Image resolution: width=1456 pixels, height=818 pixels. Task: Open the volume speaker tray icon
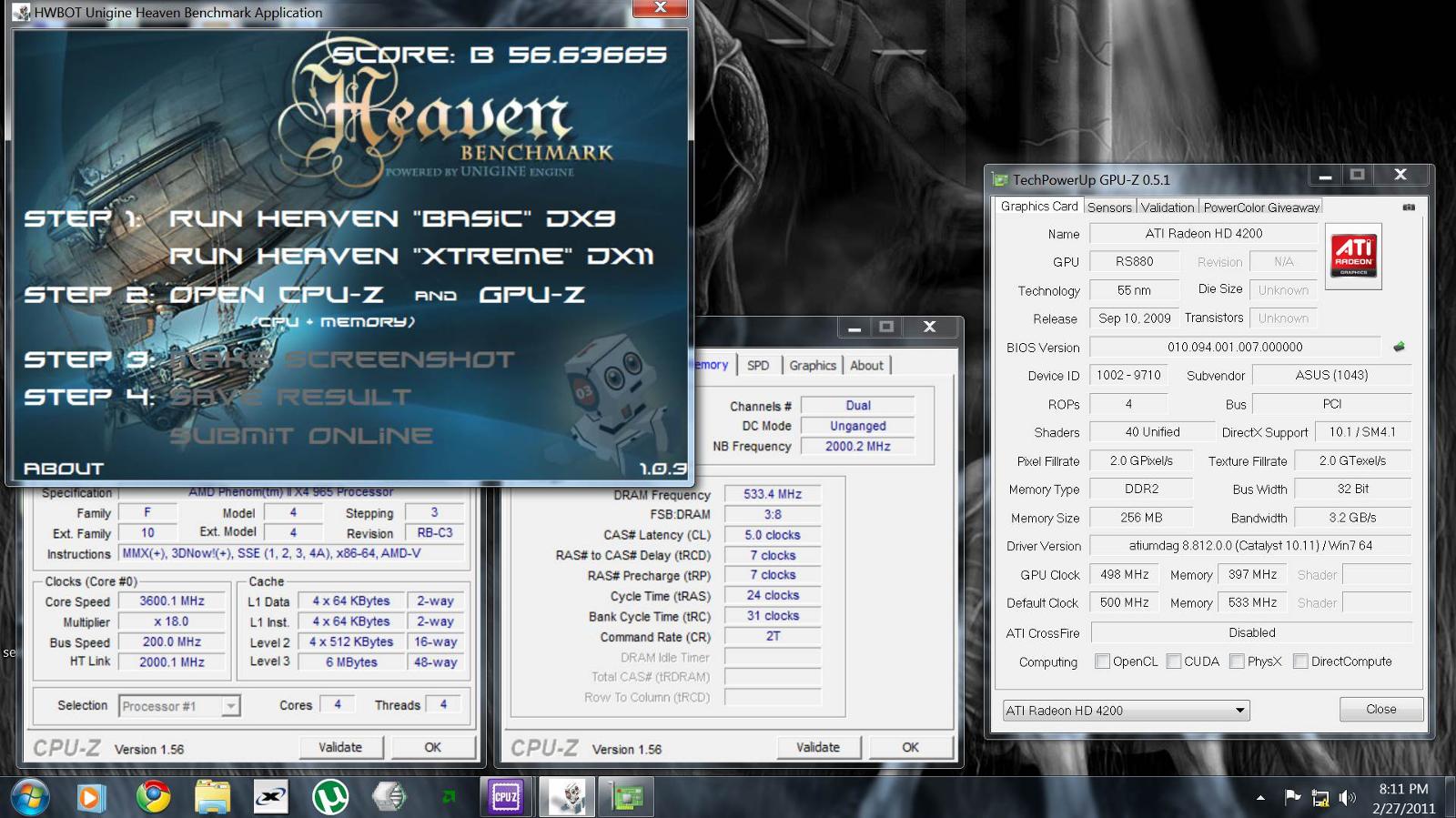(x=1348, y=798)
